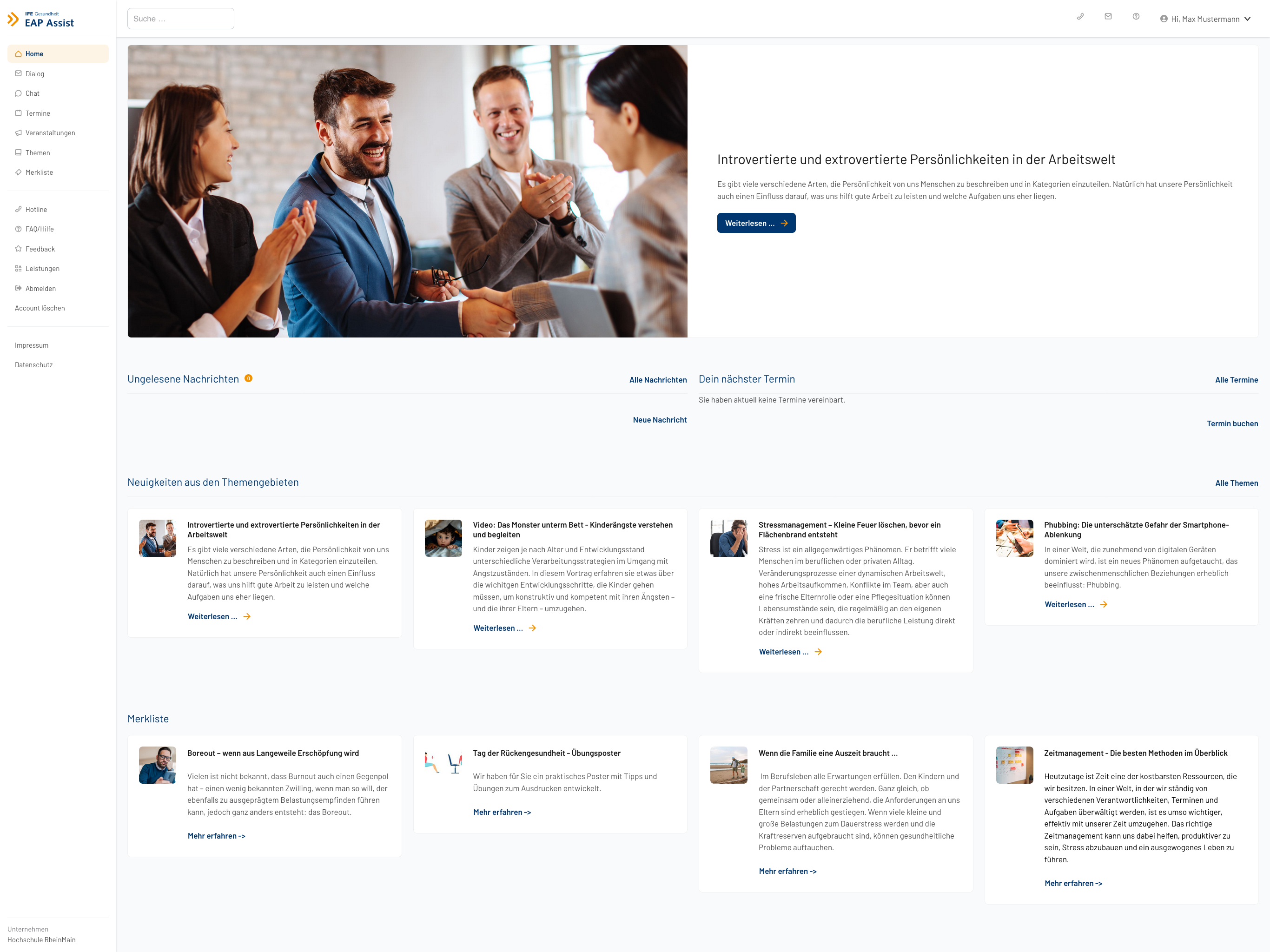This screenshot has height=952, width=1270.
Task: Click Weiterlesen arrow icon on Kinderängste card
Action: click(532, 628)
